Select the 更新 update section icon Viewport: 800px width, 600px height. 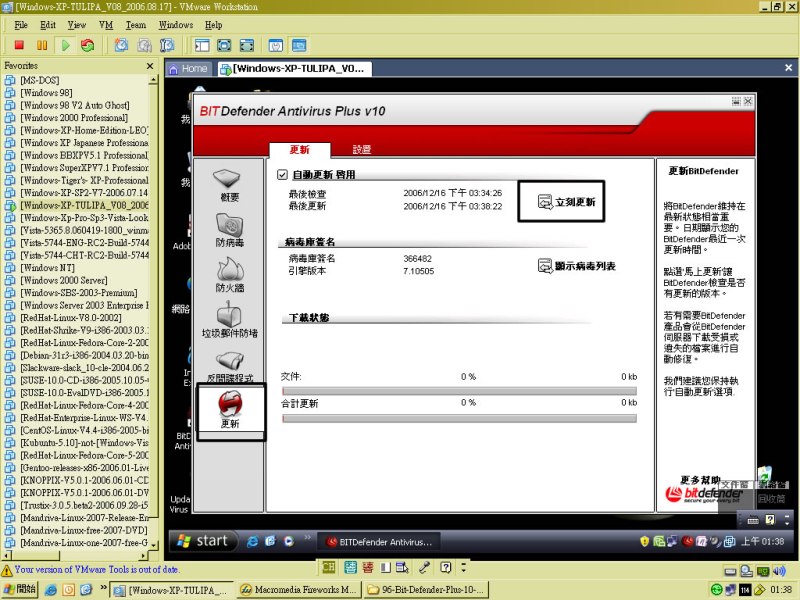pos(231,410)
